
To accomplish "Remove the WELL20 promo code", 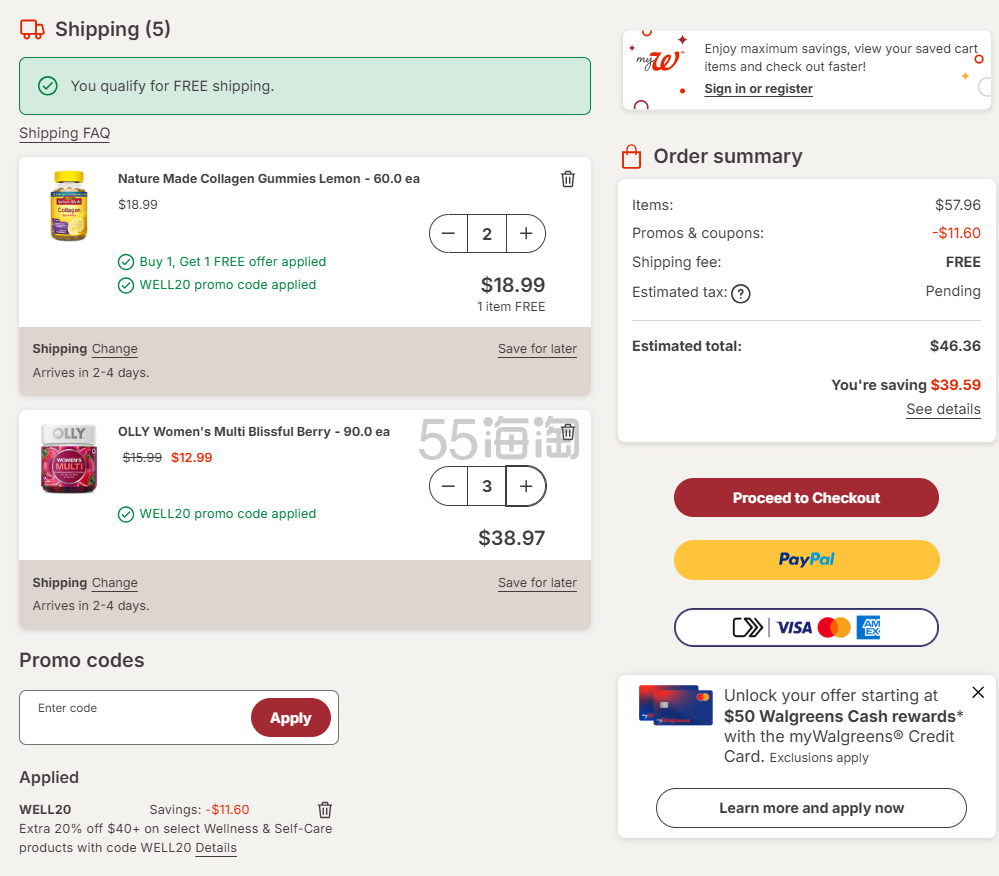I will [325, 810].
